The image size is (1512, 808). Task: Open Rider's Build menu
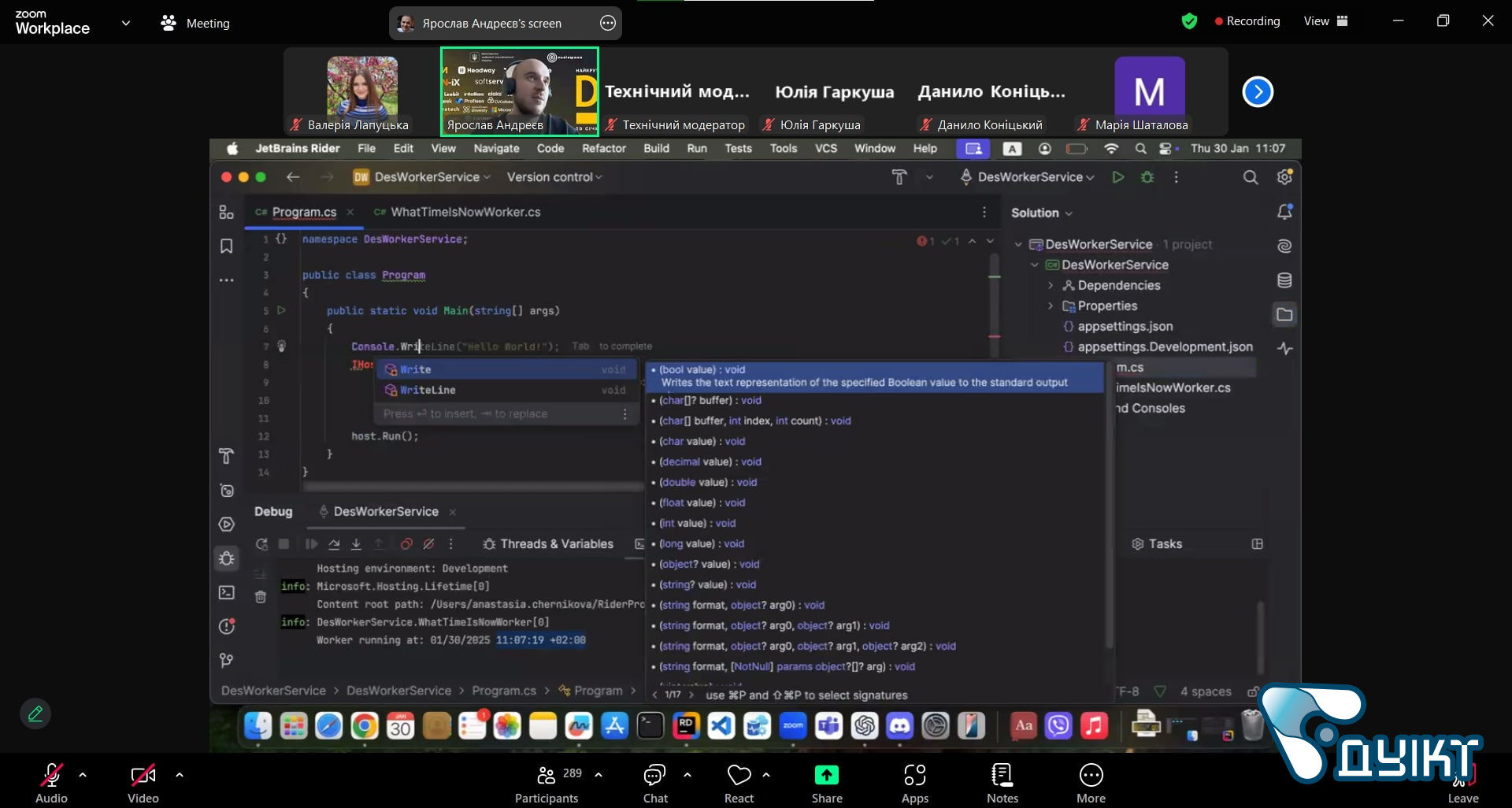pos(656,148)
